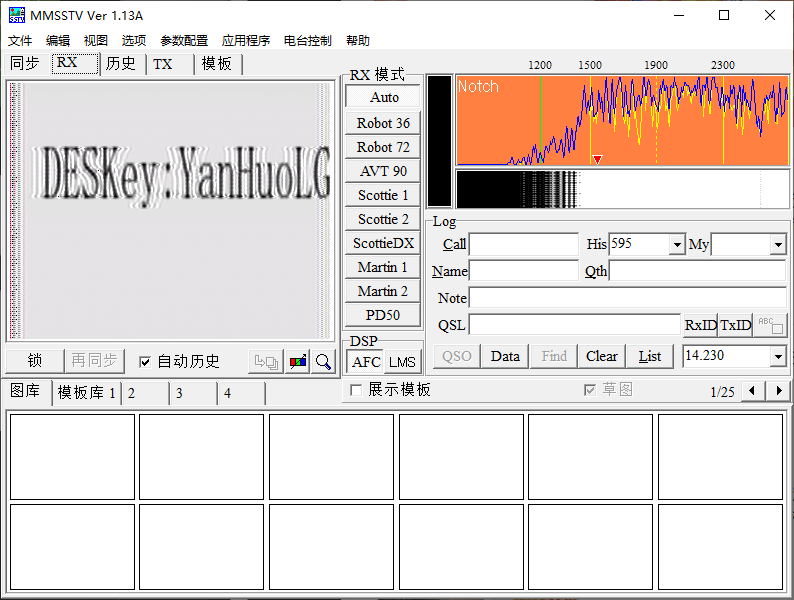
Task: Click the Find button
Action: click(x=553, y=356)
